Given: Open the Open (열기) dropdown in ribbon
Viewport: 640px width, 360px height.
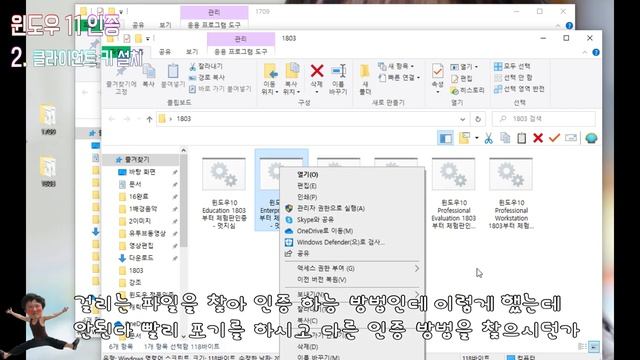Looking at the screenshot, I should (464, 67).
